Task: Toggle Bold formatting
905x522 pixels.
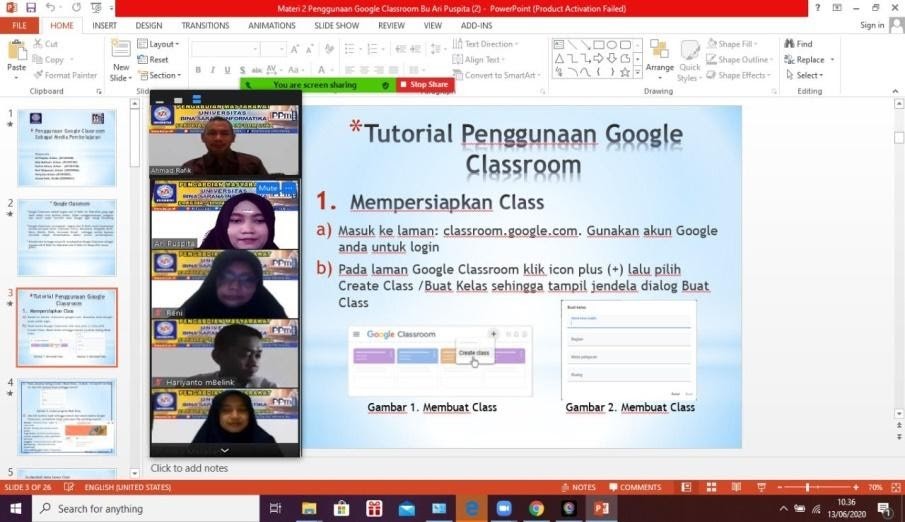Action: pos(198,70)
